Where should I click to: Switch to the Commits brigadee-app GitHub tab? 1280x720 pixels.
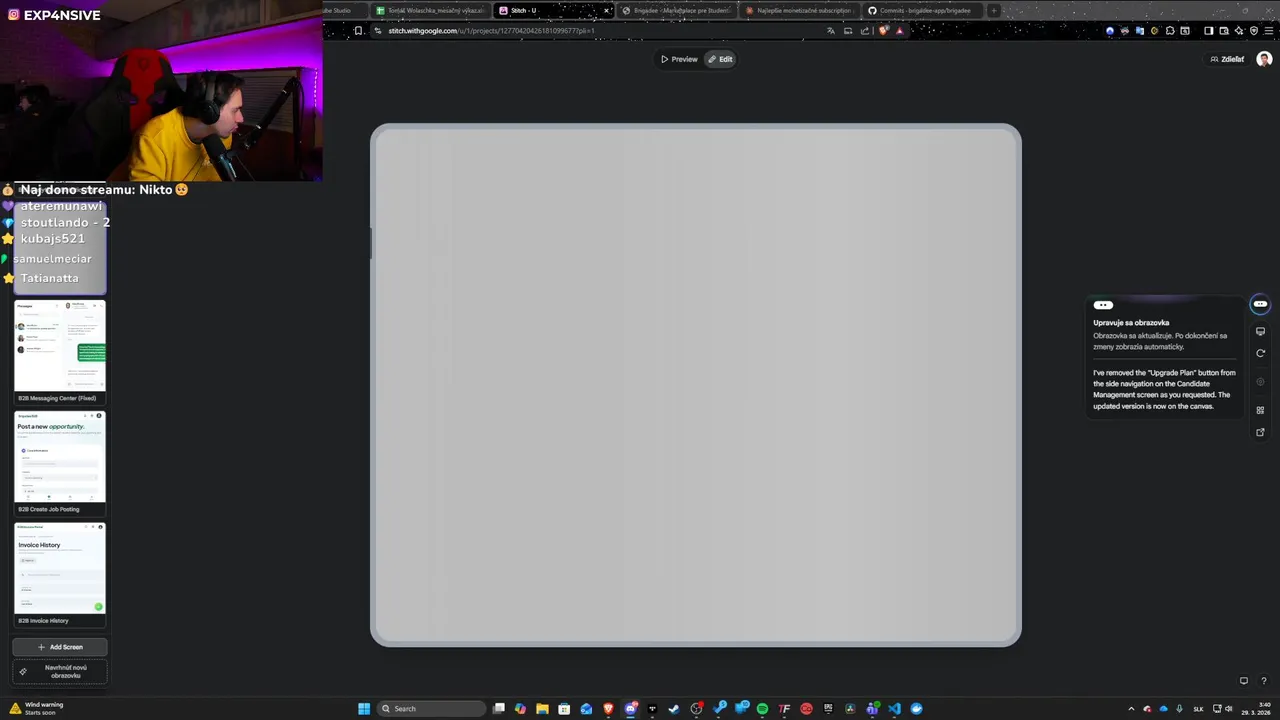921,10
